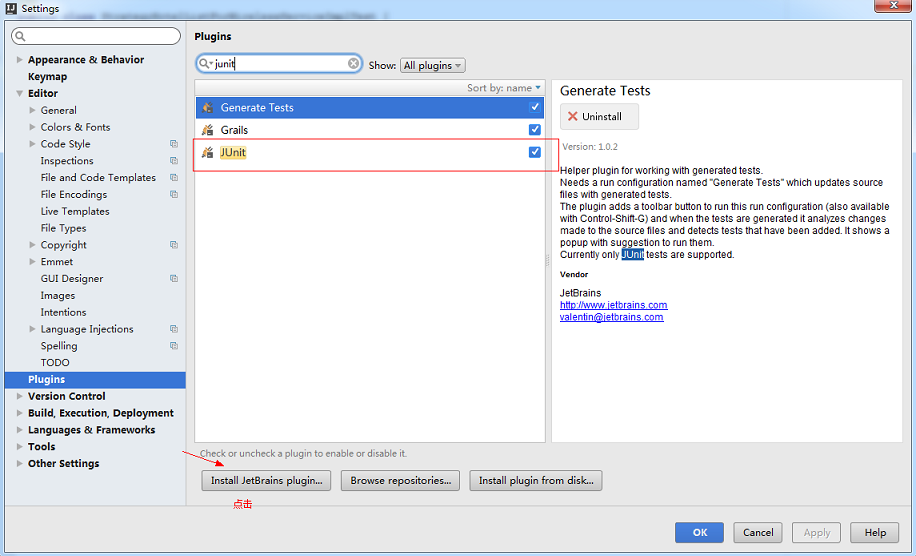Uninstall the Generate Tests plugin
The width and height of the screenshot is (916, 556).
[x=599, y=116]
